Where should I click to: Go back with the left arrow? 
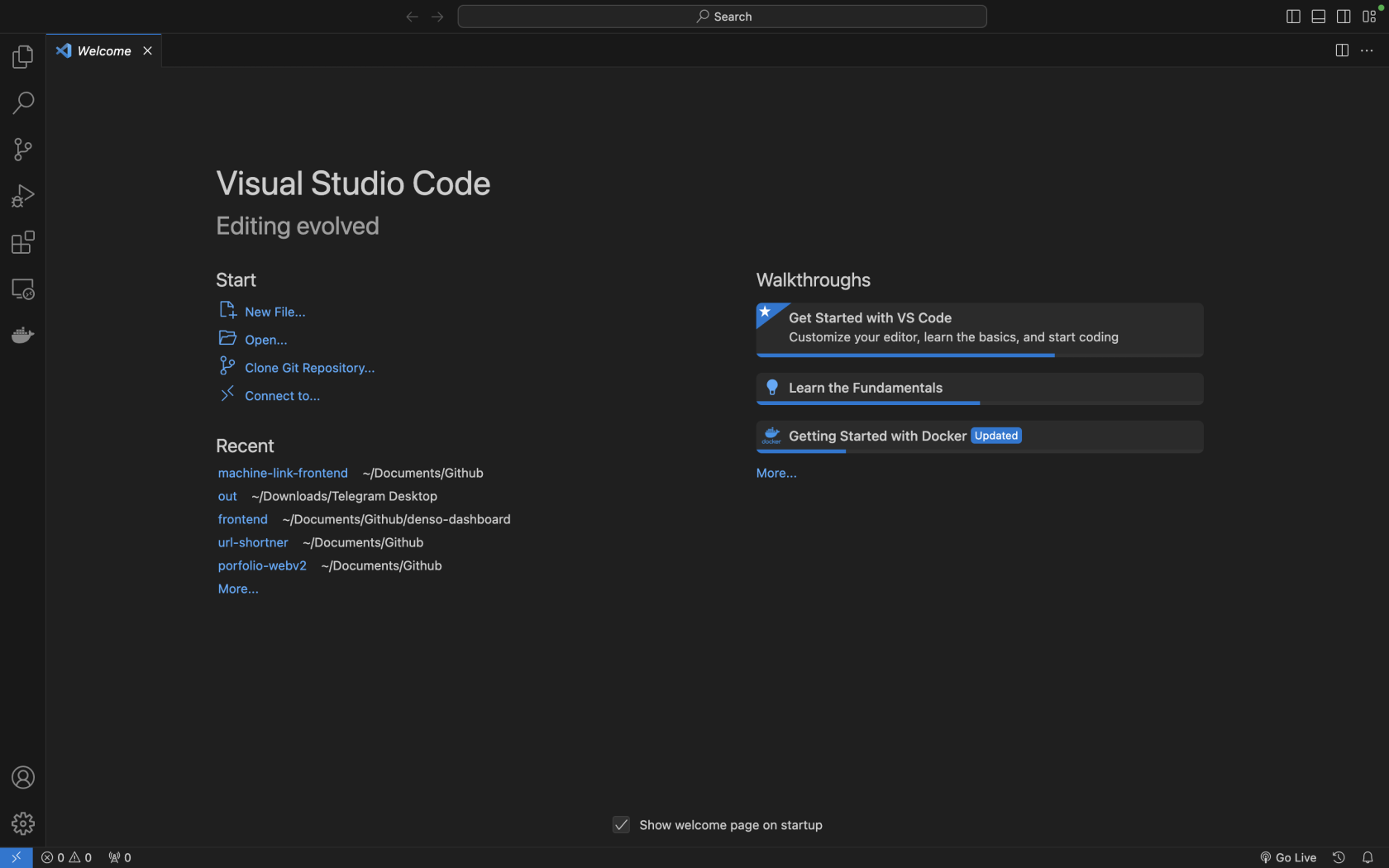coord(412,17)
